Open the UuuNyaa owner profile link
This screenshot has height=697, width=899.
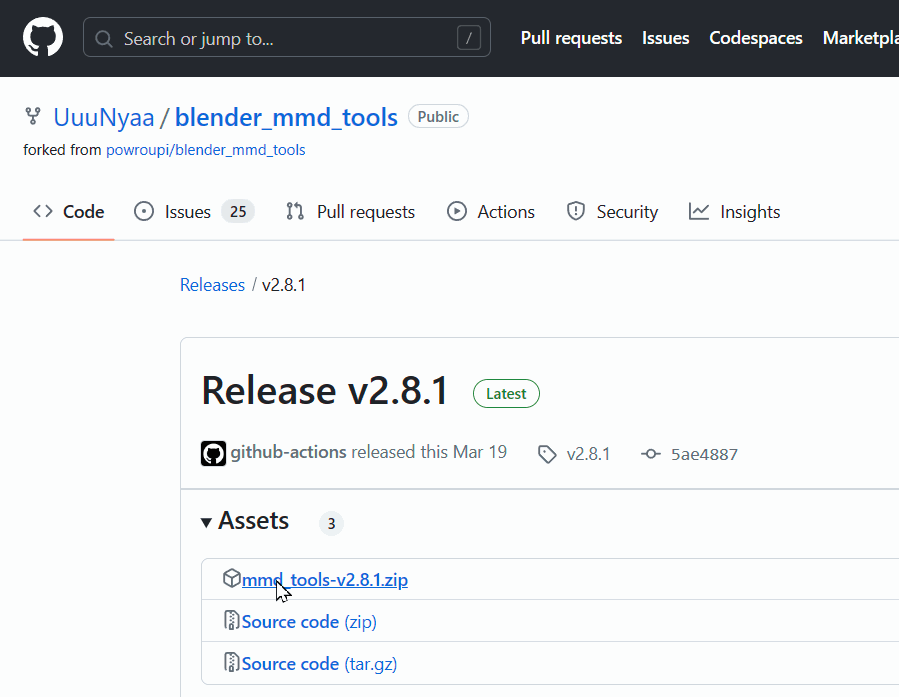[104, 118]
